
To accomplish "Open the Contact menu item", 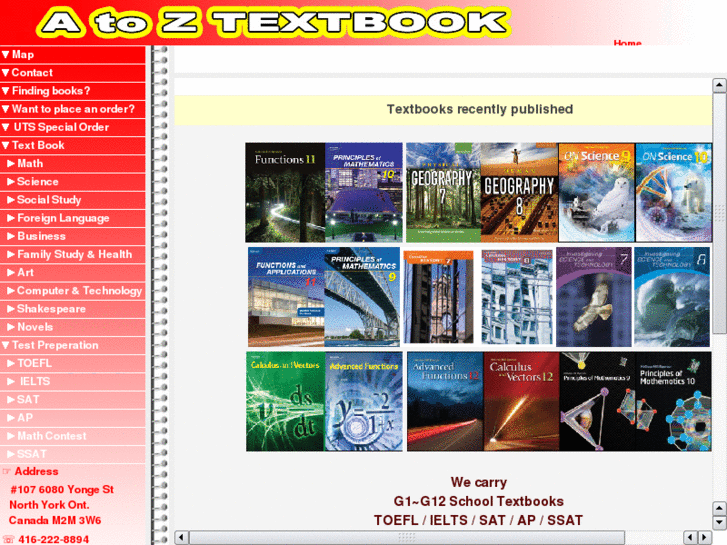I will pos(73,73).
